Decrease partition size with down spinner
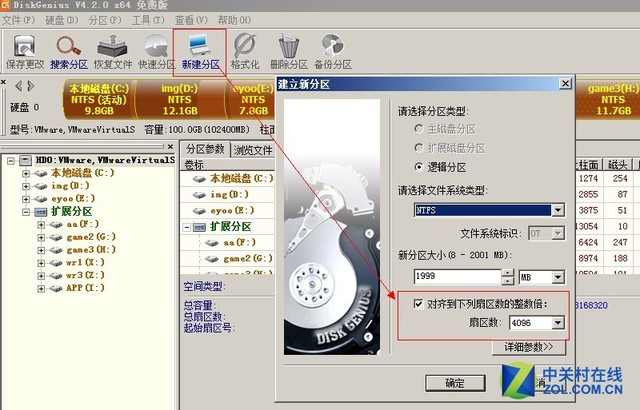The width and height of the screenshot is (640, 410). click(507, 281)
